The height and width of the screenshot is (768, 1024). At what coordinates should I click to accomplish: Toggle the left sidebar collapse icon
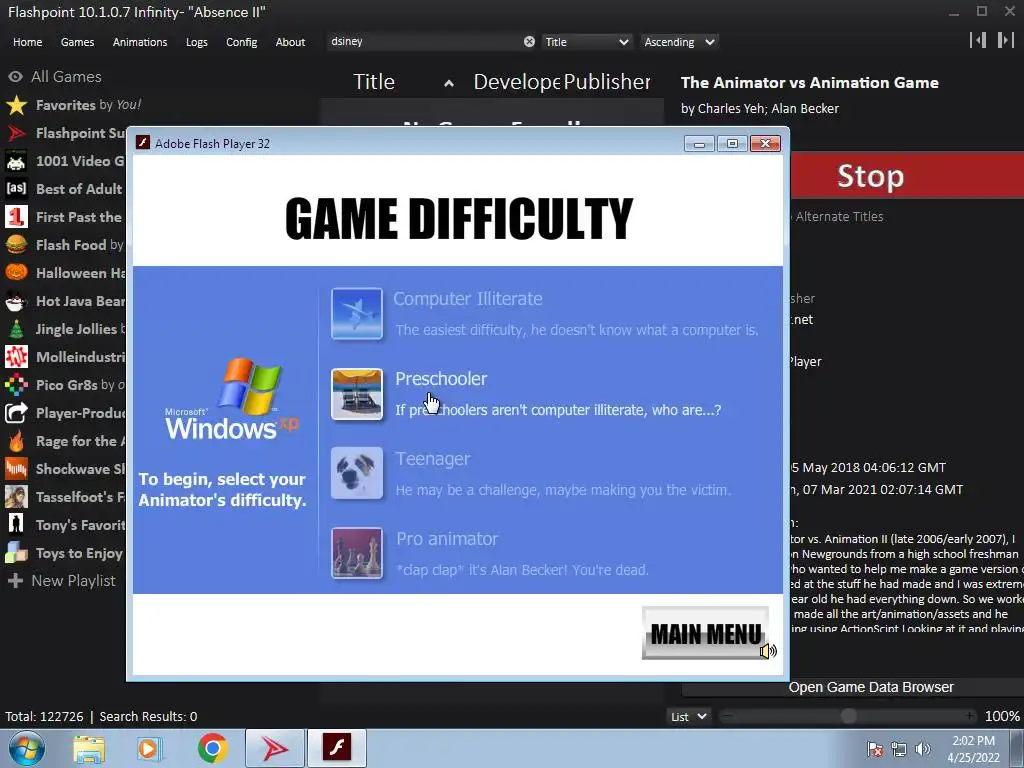pyautogui.click(x=978, y=40)
